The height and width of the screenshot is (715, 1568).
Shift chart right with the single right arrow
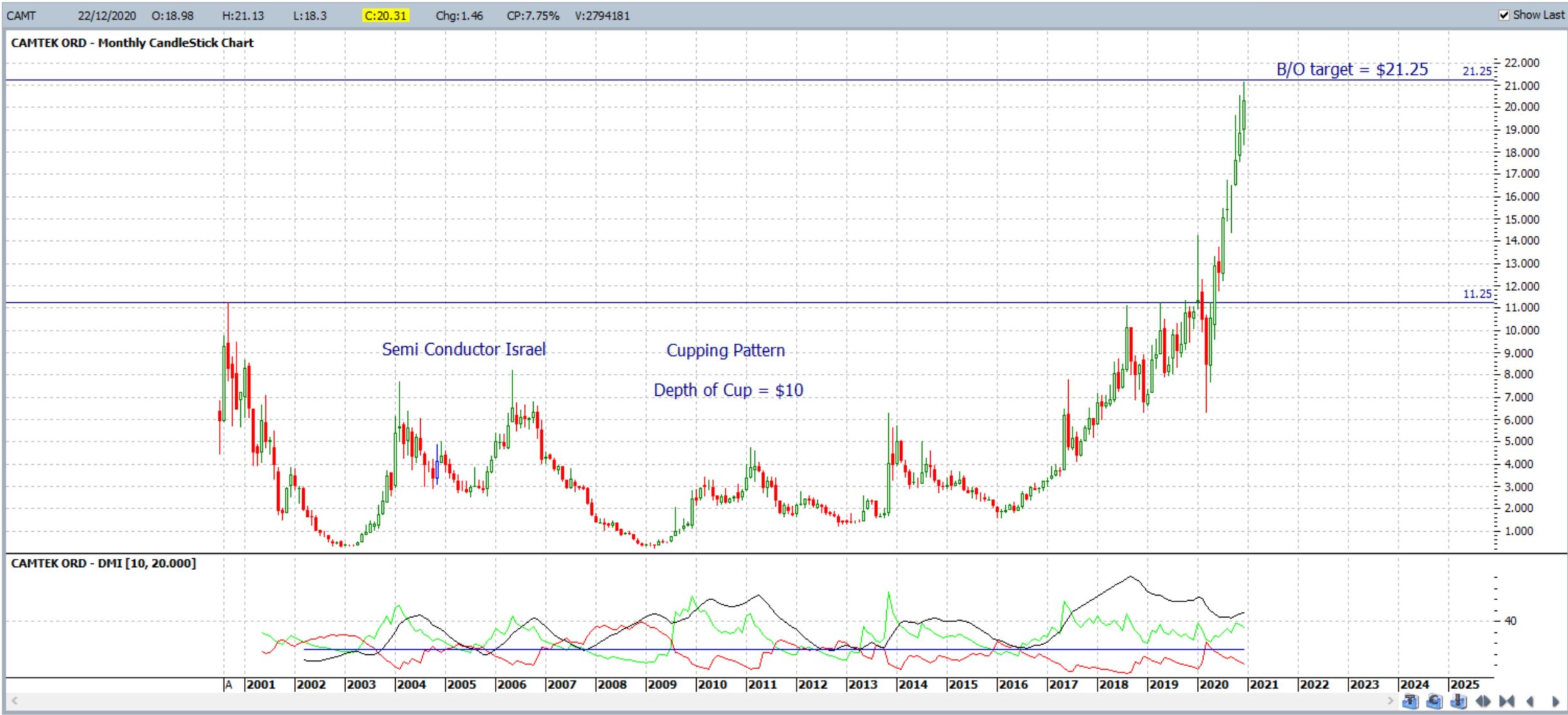pos(1555,701)
